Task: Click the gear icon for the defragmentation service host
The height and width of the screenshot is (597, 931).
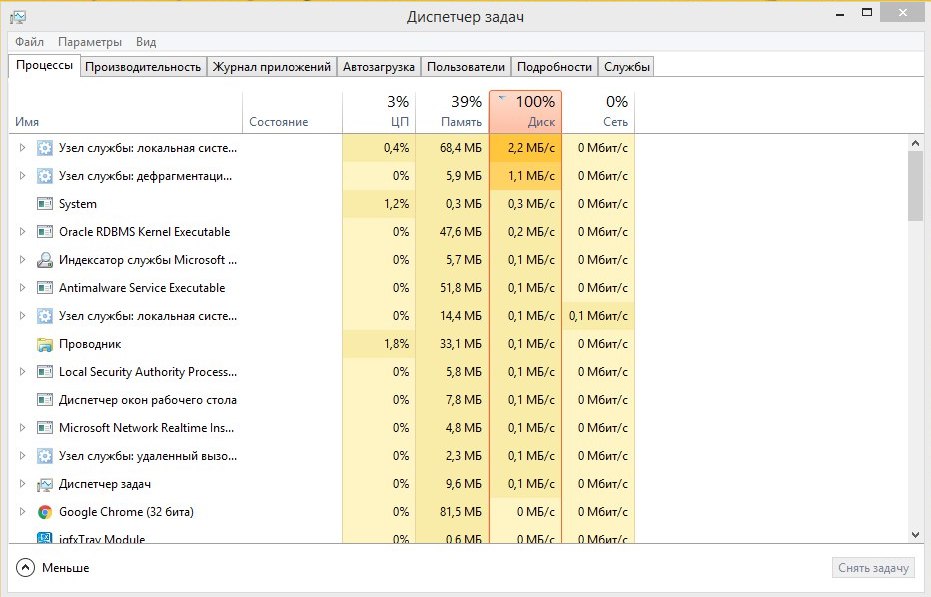Action: [45, 176]
